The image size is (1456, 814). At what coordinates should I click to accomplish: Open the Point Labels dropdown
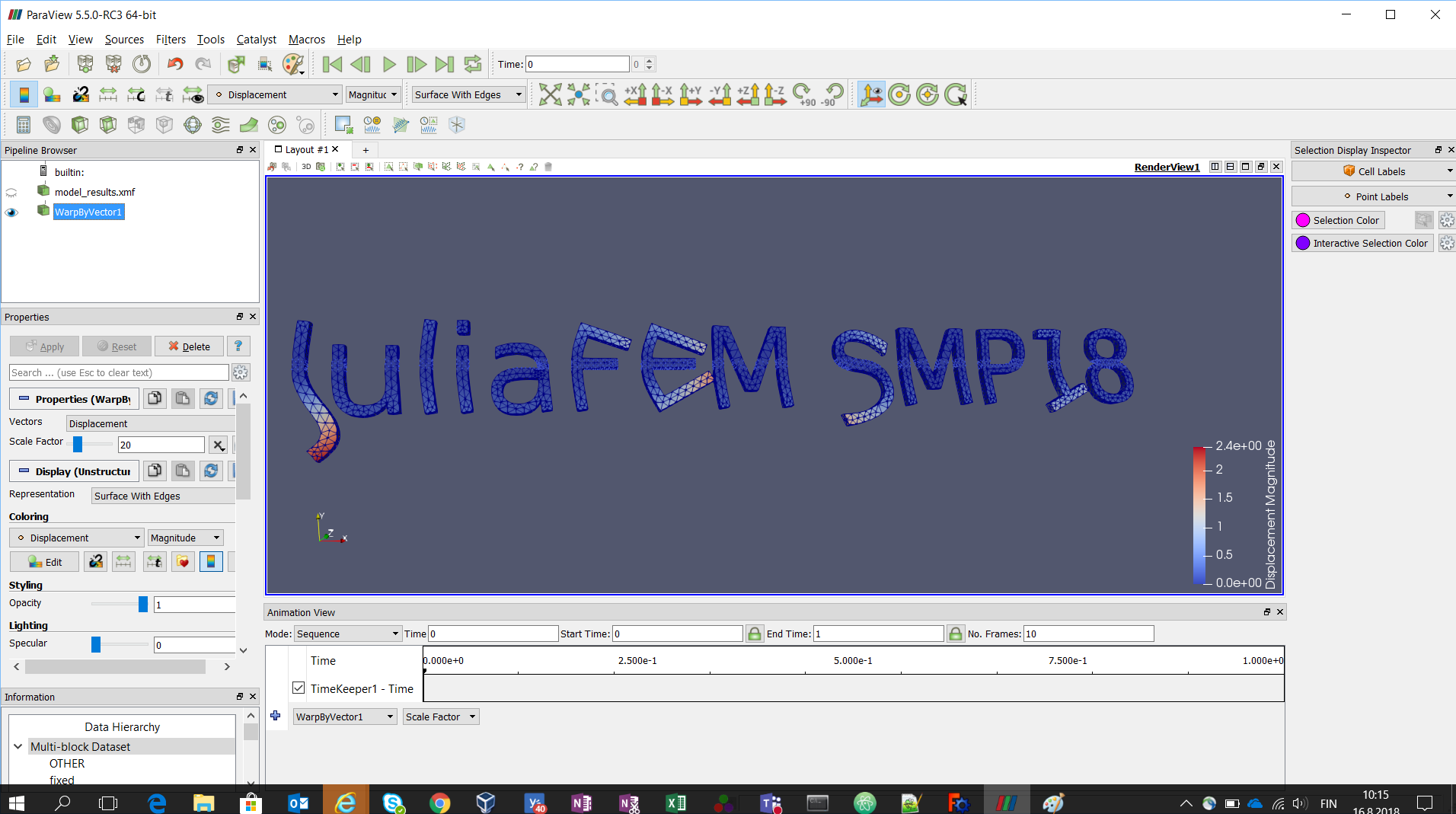coord(1374,196)
